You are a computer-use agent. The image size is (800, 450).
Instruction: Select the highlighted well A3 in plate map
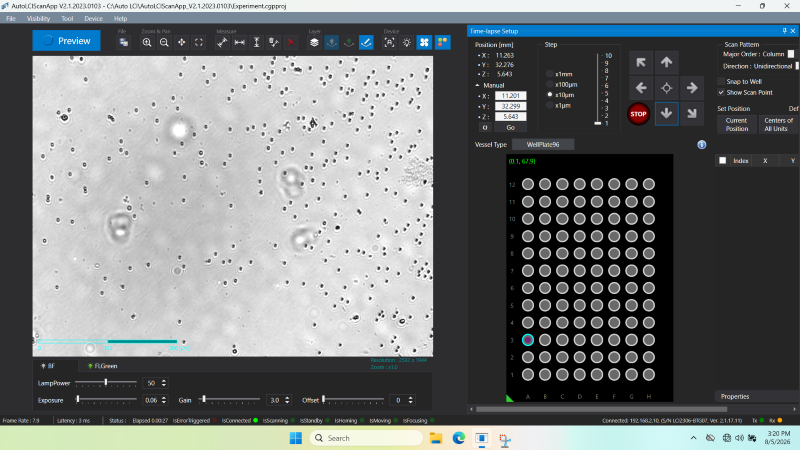click(528, 340)
